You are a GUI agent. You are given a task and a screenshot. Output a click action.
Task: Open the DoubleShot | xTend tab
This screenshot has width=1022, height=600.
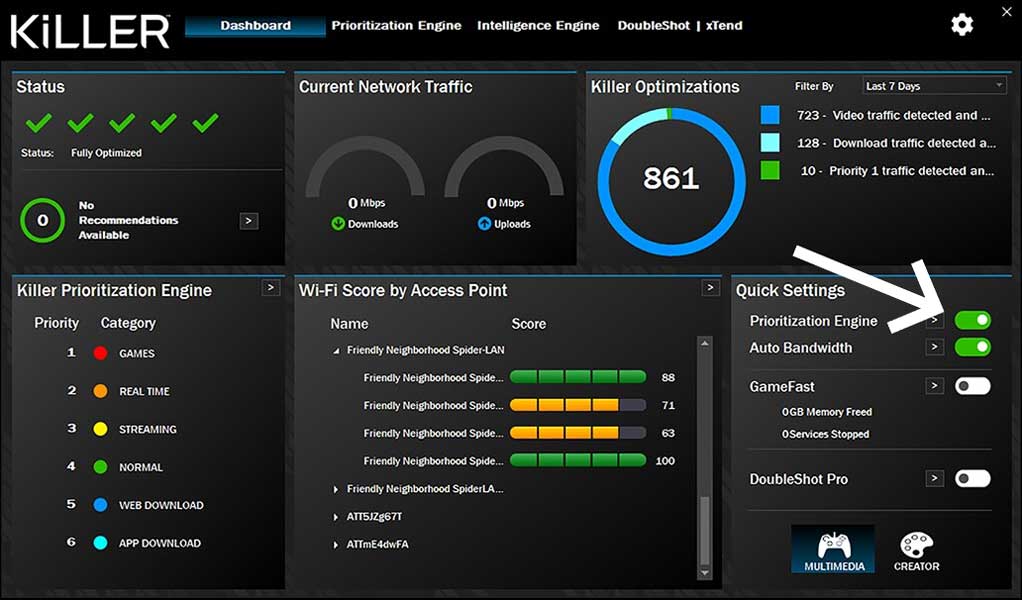[x=680, y=26]
